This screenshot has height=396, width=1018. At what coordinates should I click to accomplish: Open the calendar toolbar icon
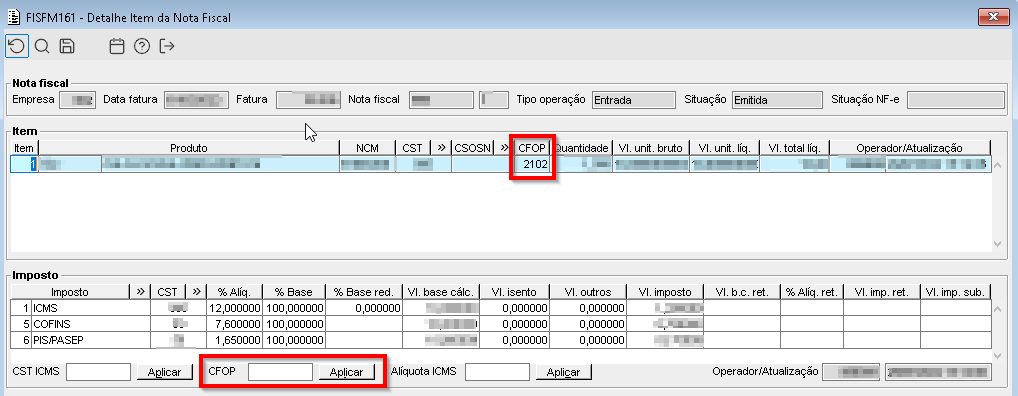pos(117,46)
